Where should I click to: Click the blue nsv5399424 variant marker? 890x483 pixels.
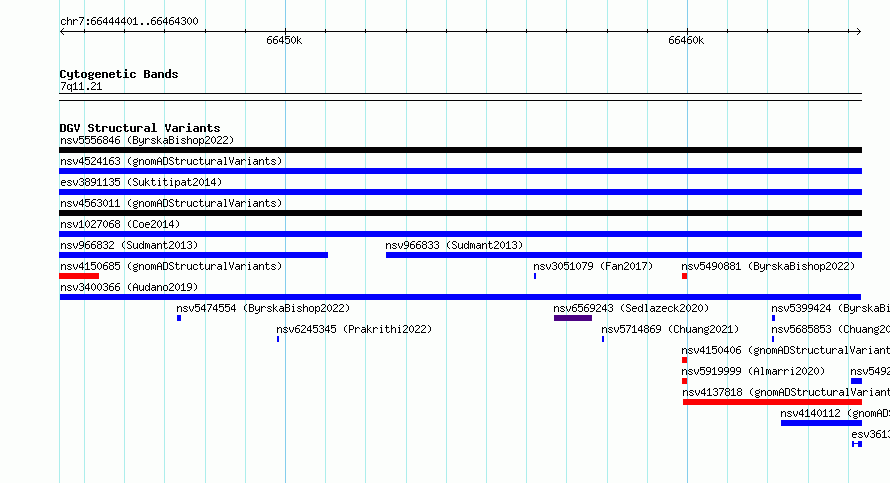[773, 318]
